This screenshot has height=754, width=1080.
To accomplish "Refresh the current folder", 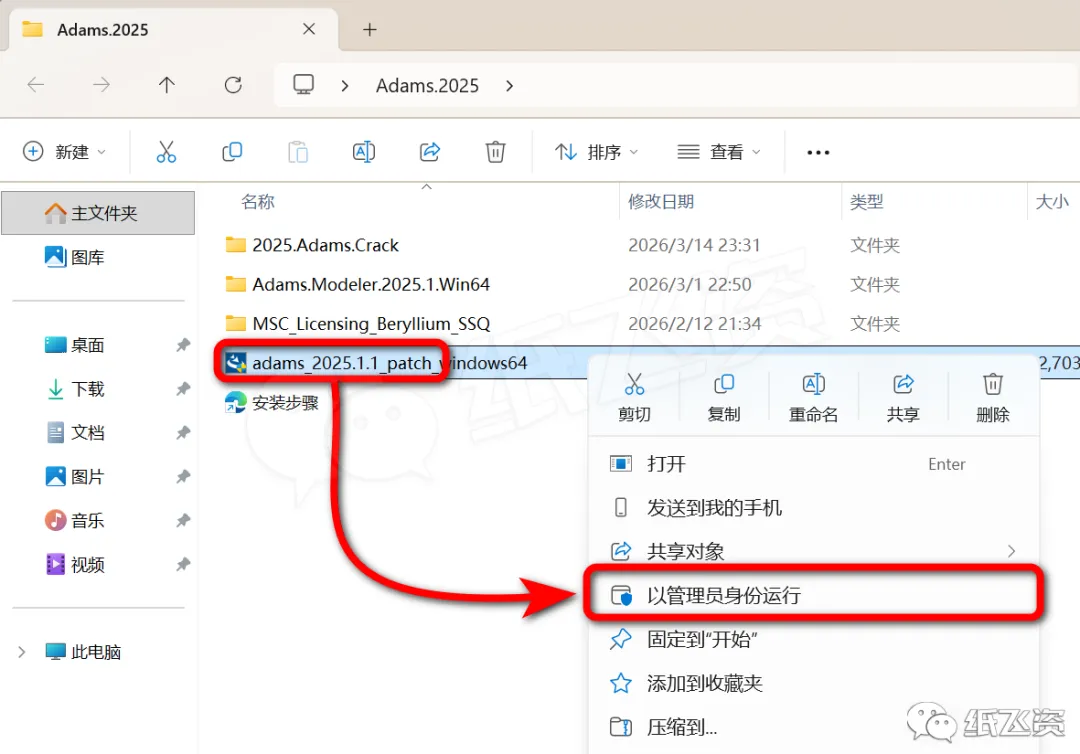I will tap(233, 85).
